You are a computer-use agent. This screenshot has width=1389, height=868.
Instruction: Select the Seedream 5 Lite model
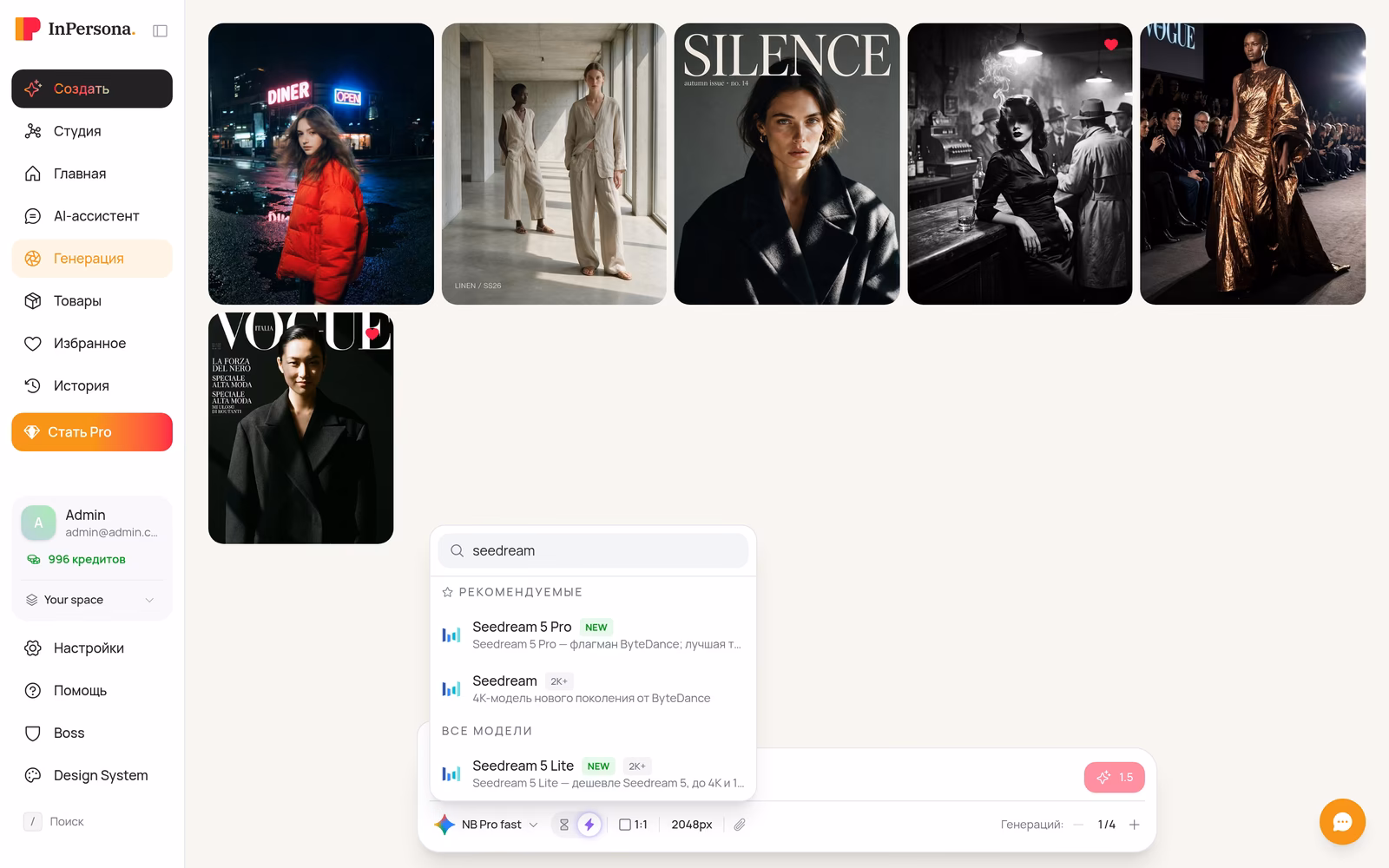coord(593,773)
